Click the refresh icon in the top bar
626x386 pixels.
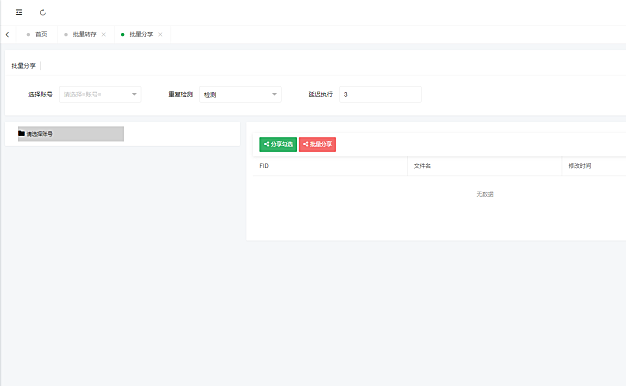tap(43, 12)
